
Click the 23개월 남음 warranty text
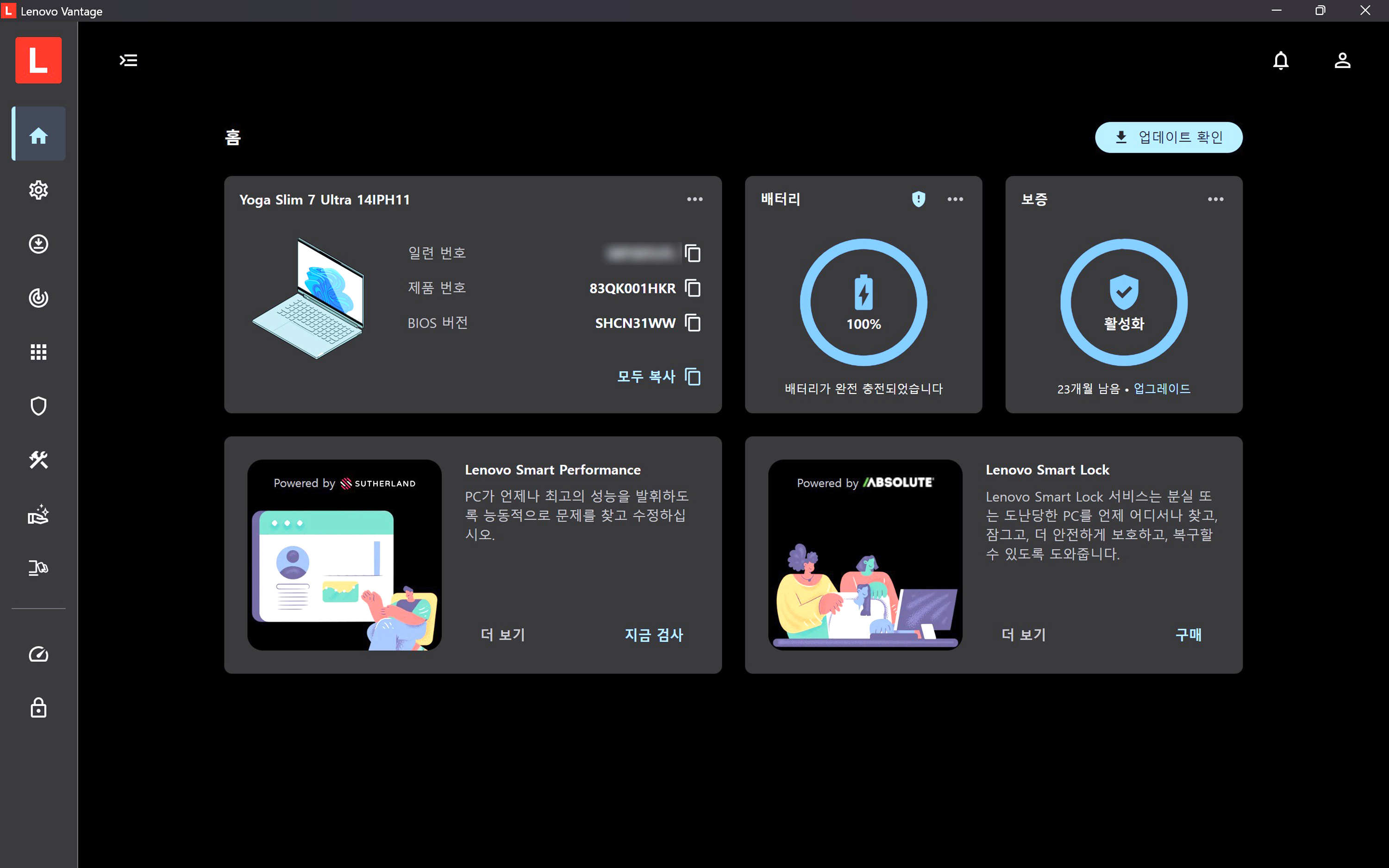pos(1089,389)
